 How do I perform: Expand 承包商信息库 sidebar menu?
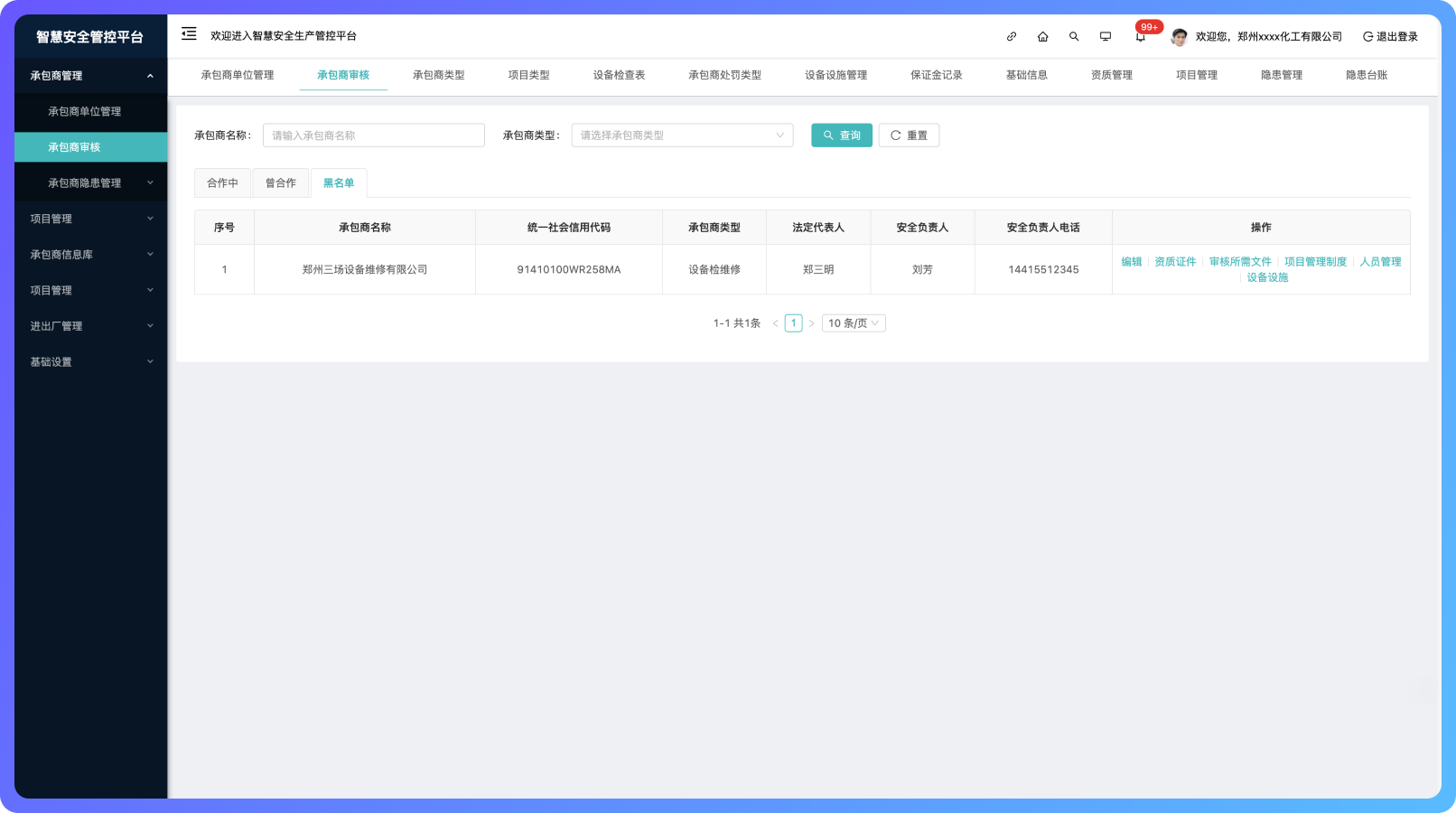pyautogui.click(x=90, y=255)
